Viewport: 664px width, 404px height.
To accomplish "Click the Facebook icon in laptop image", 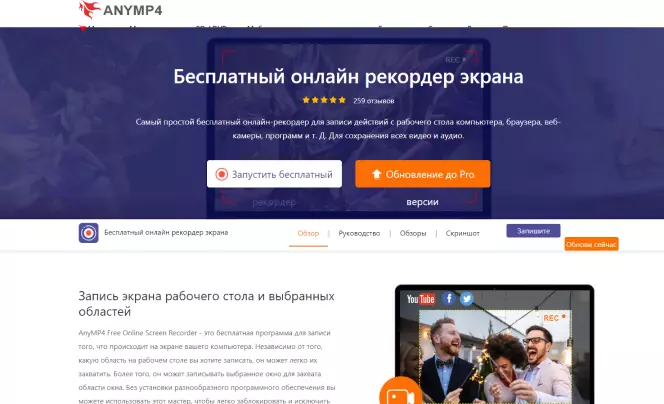I will pyautogui.click(x=449, y=299).
